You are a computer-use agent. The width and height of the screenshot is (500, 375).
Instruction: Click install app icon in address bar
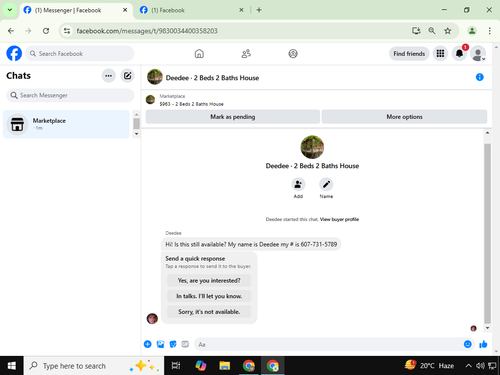click(416, 31)
